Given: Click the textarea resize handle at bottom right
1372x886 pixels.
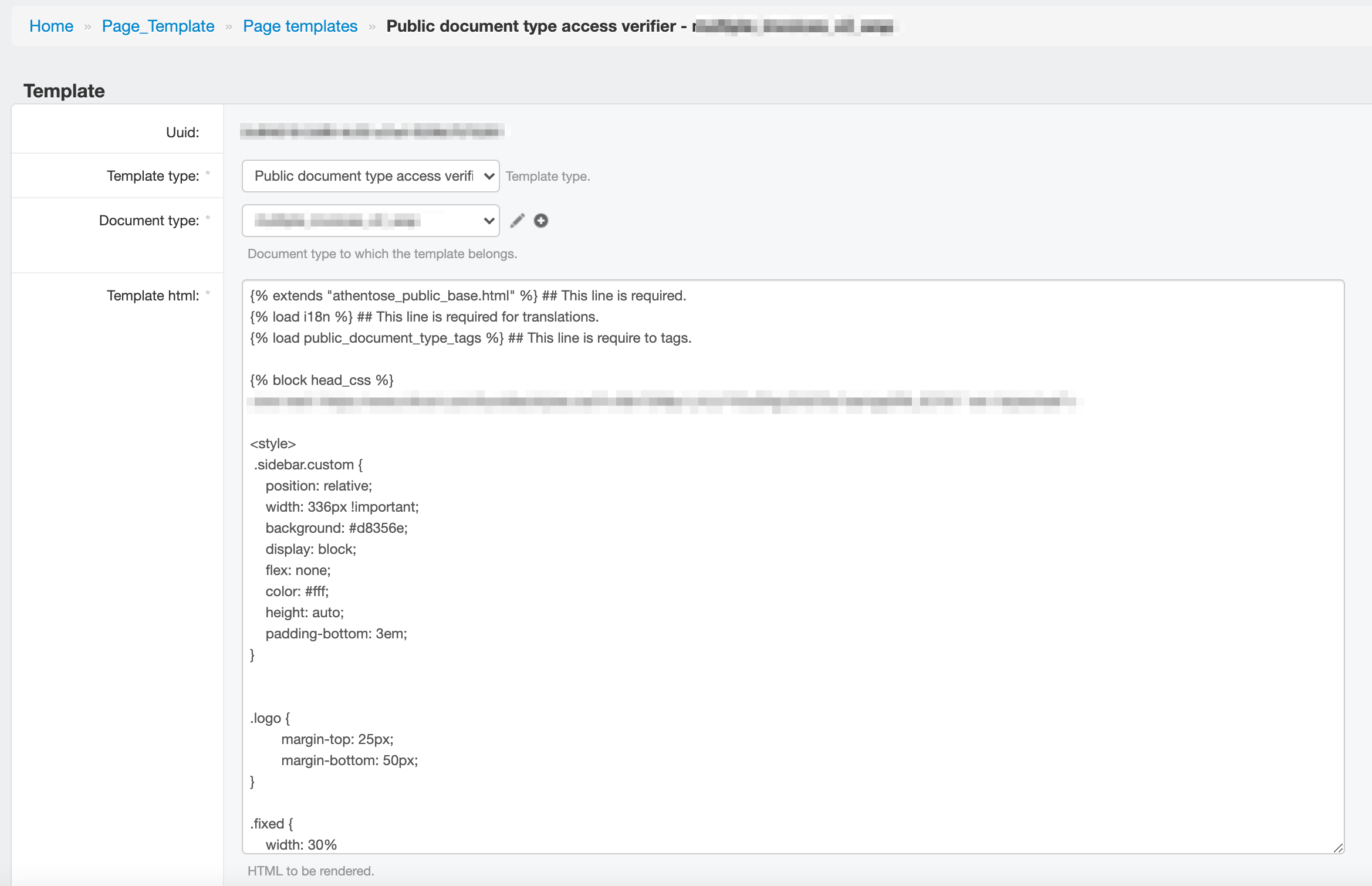Looking at the screenshot, I should (x=1339, y=847).
